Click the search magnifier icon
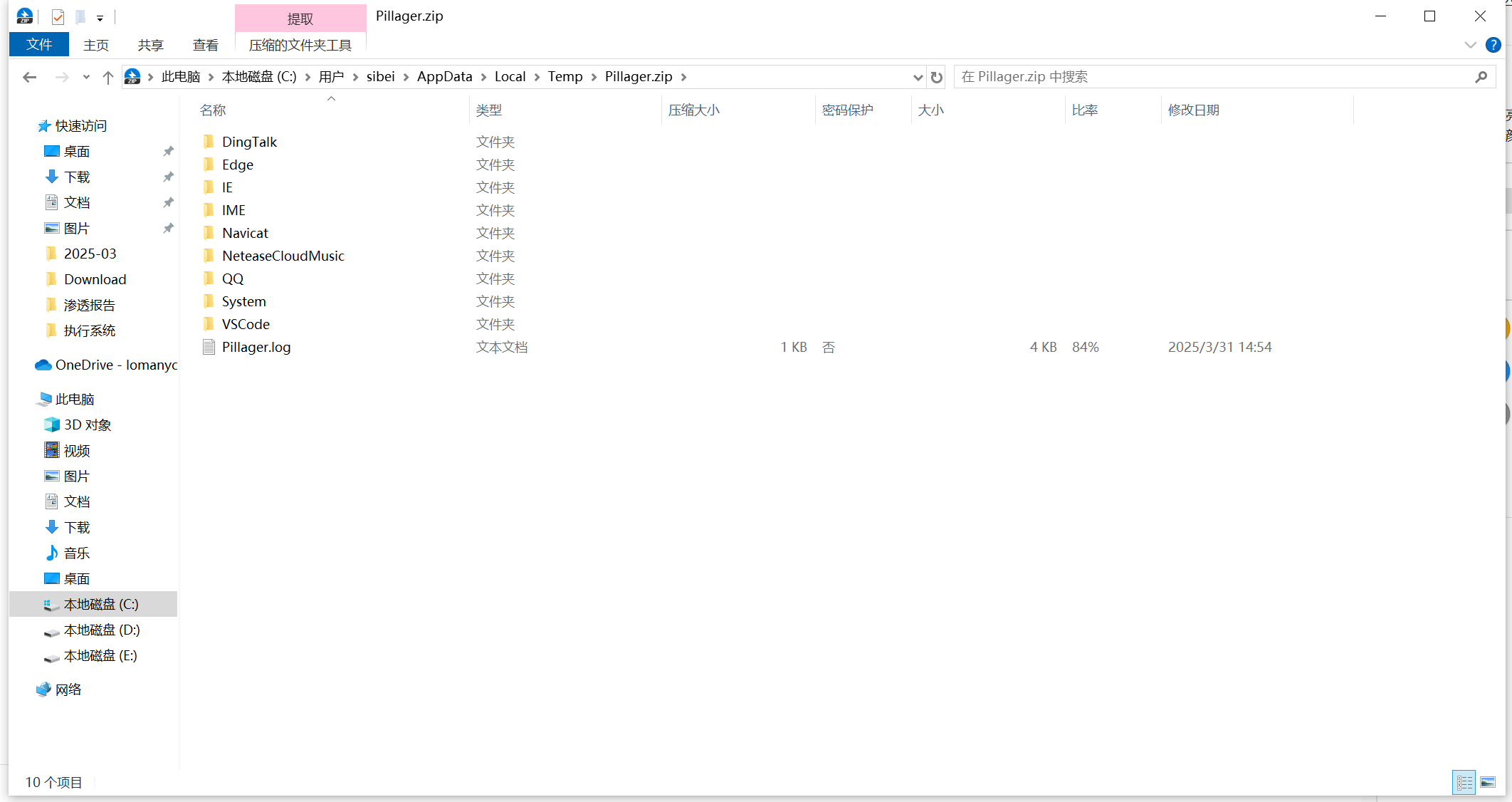 [1481, 77]
